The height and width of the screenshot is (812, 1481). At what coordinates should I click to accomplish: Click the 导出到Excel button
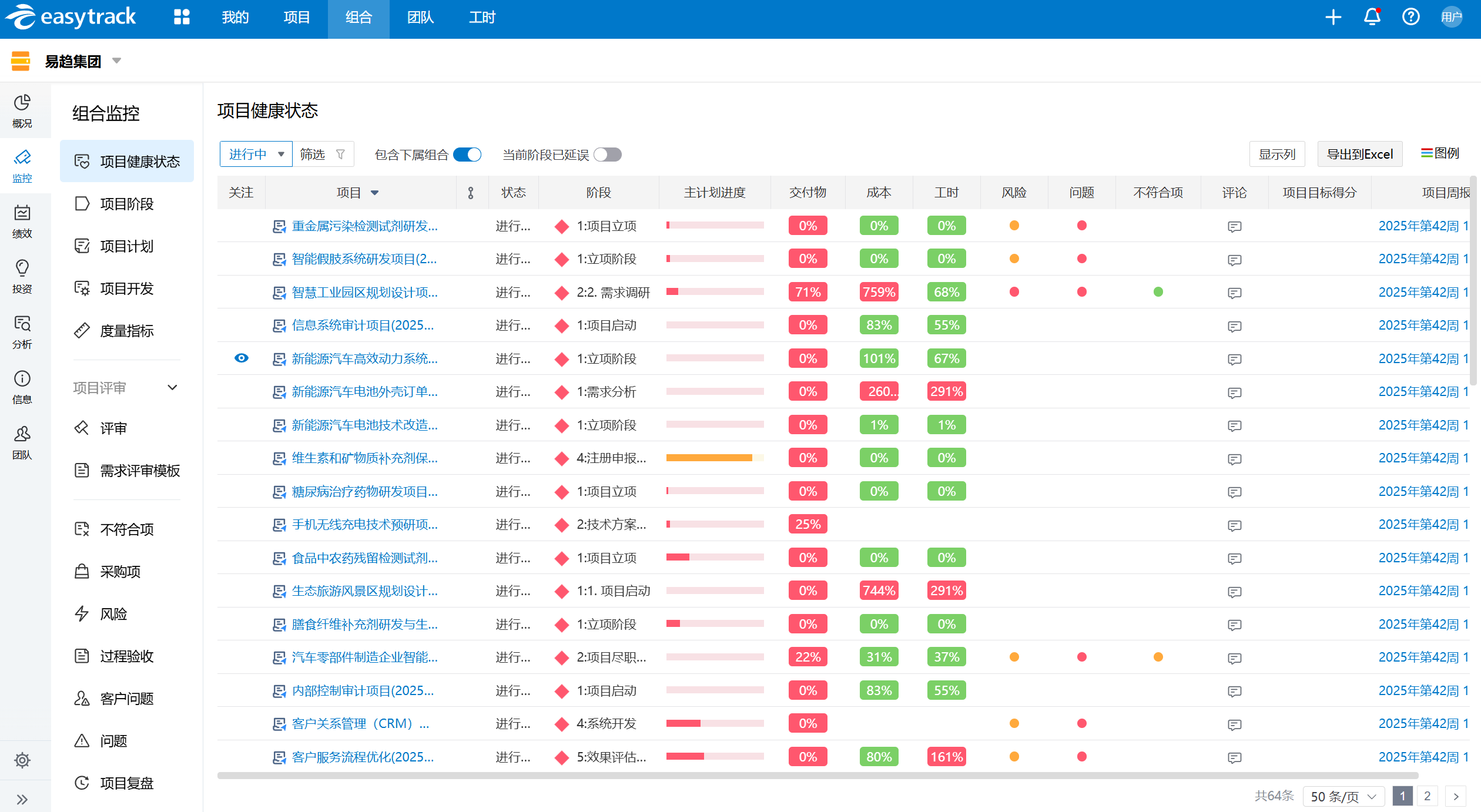[1359, 154]
